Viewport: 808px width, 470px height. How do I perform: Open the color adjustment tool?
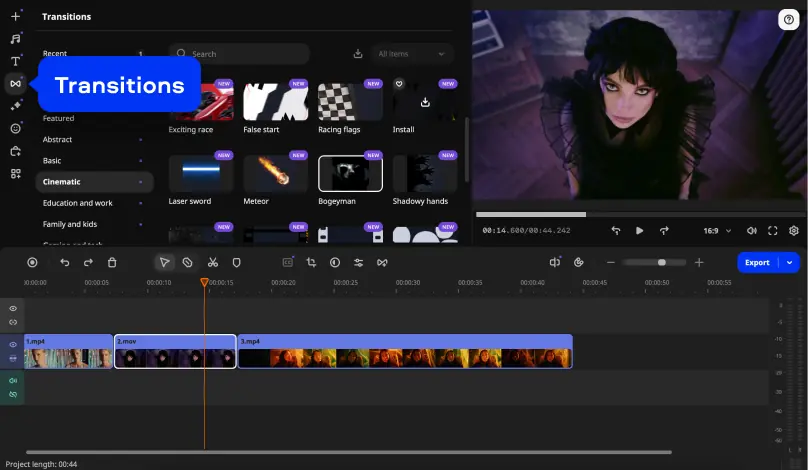(x=335, y=262)
